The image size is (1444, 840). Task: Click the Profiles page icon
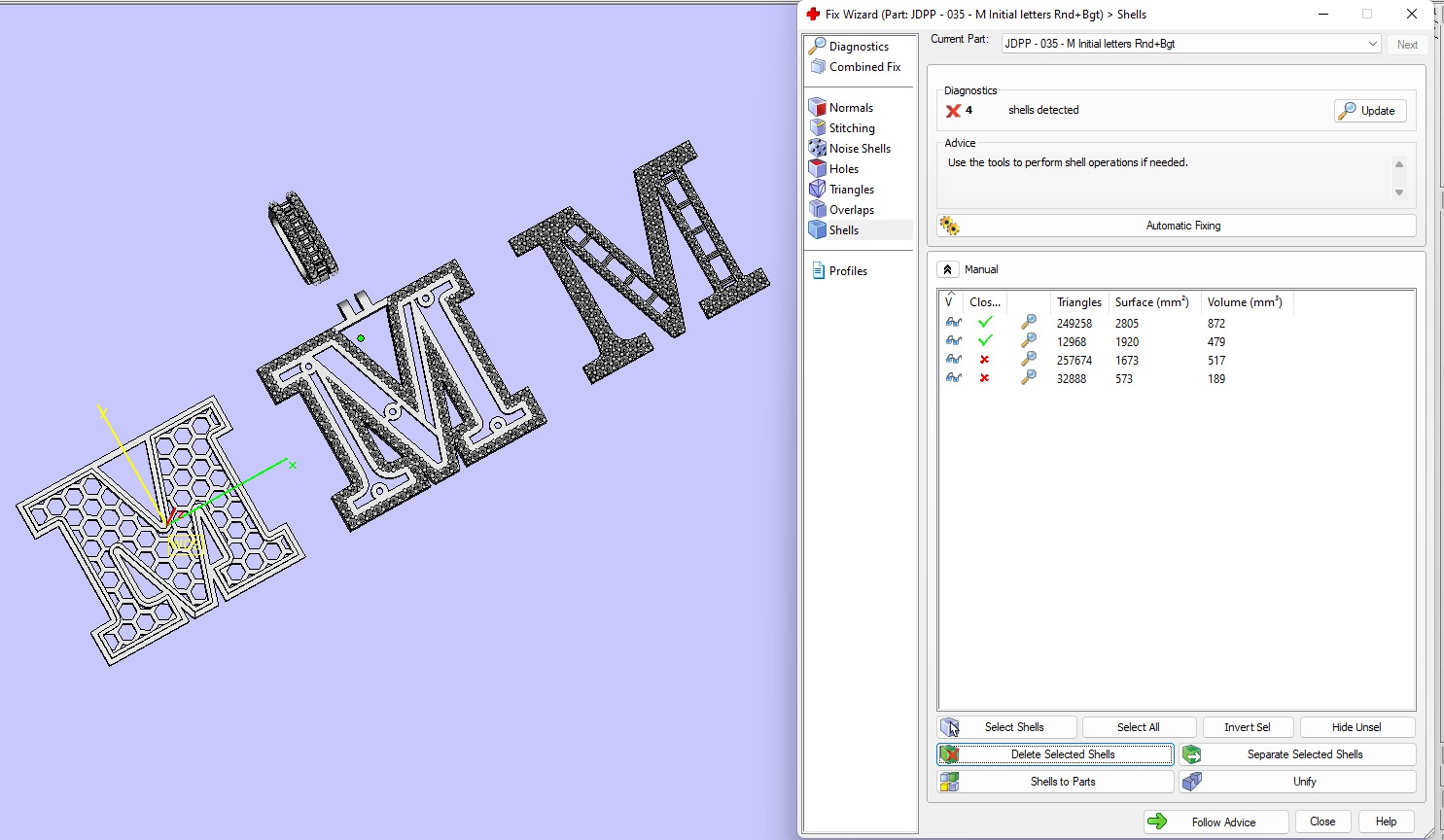click(818, 271)
